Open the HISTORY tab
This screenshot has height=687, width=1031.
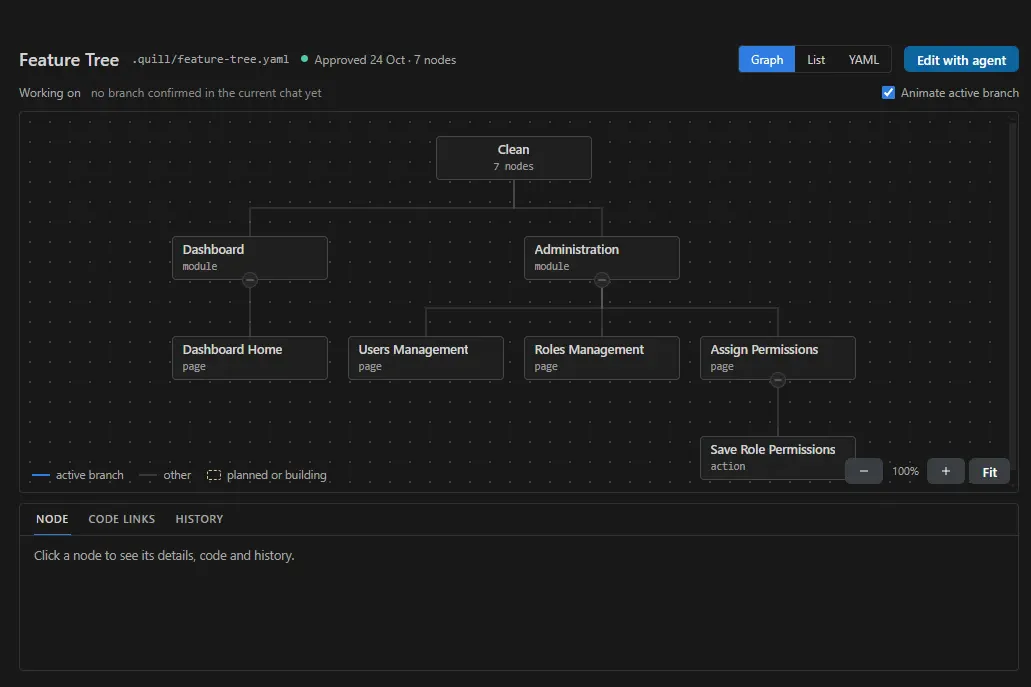point(199,519)
